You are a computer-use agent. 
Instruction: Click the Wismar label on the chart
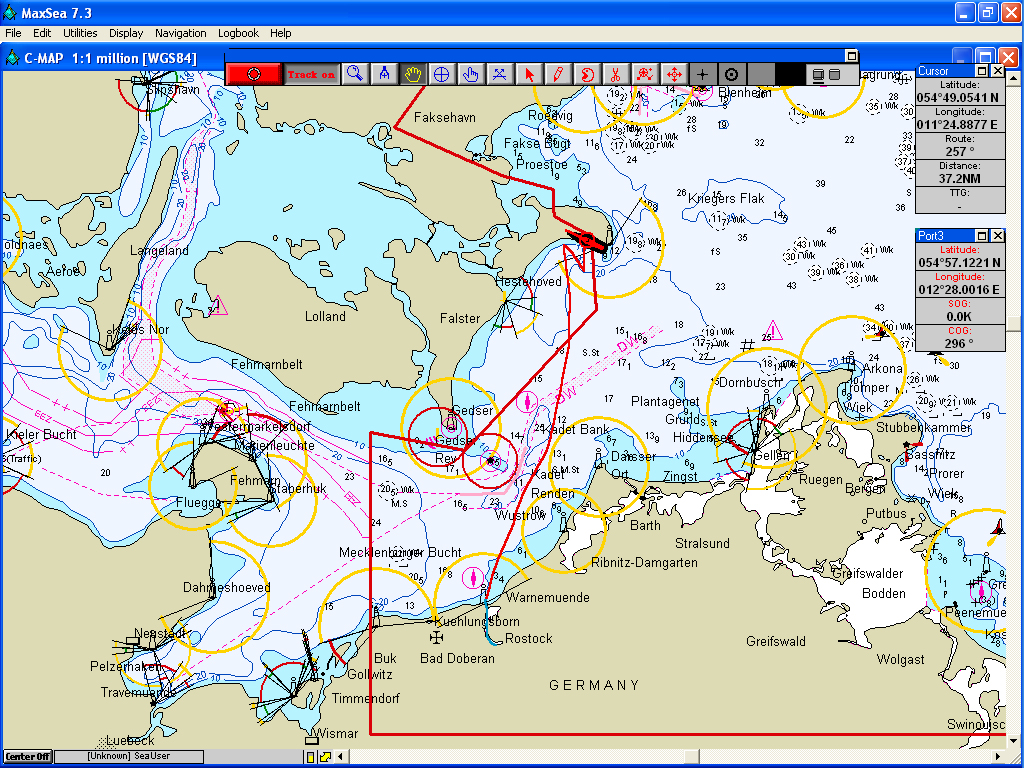click(x=335, y=733)
